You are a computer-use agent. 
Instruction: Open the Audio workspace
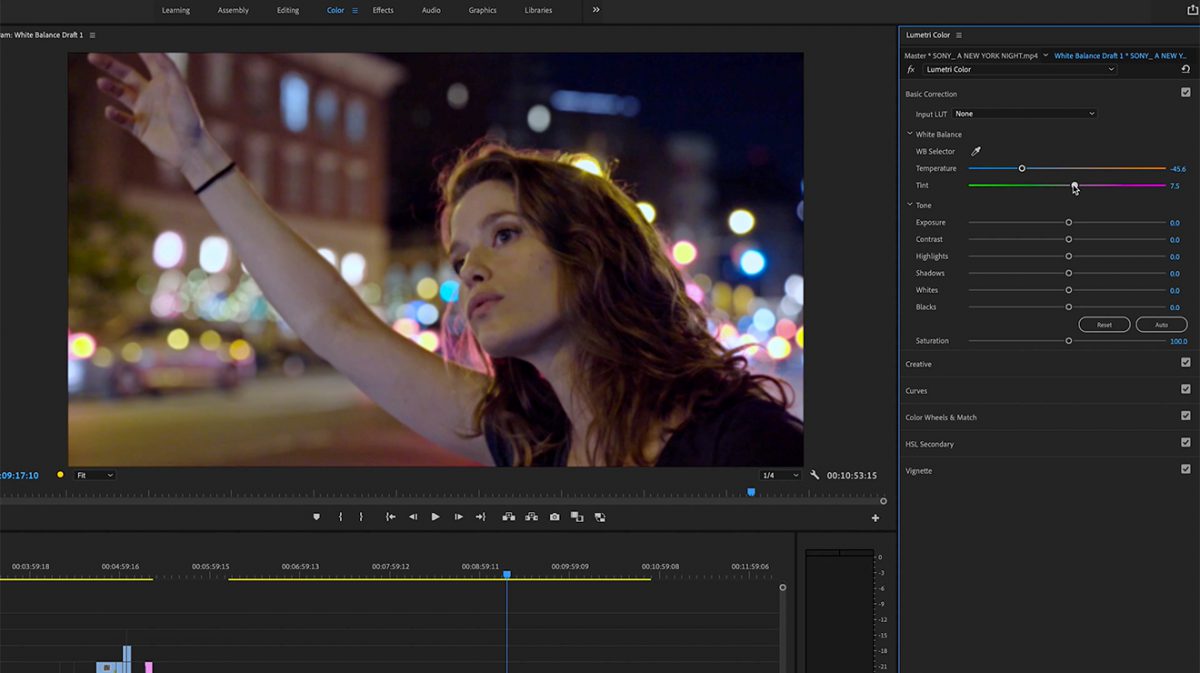pyautogui.click(x=431, y=10)
